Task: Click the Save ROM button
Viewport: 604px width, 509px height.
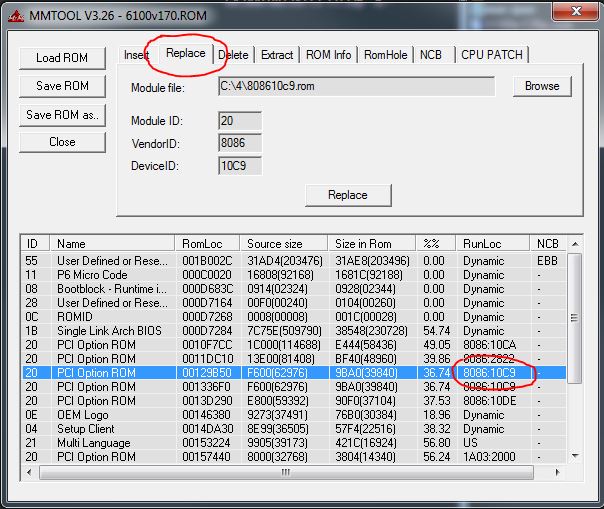Action: click(62, 86)
